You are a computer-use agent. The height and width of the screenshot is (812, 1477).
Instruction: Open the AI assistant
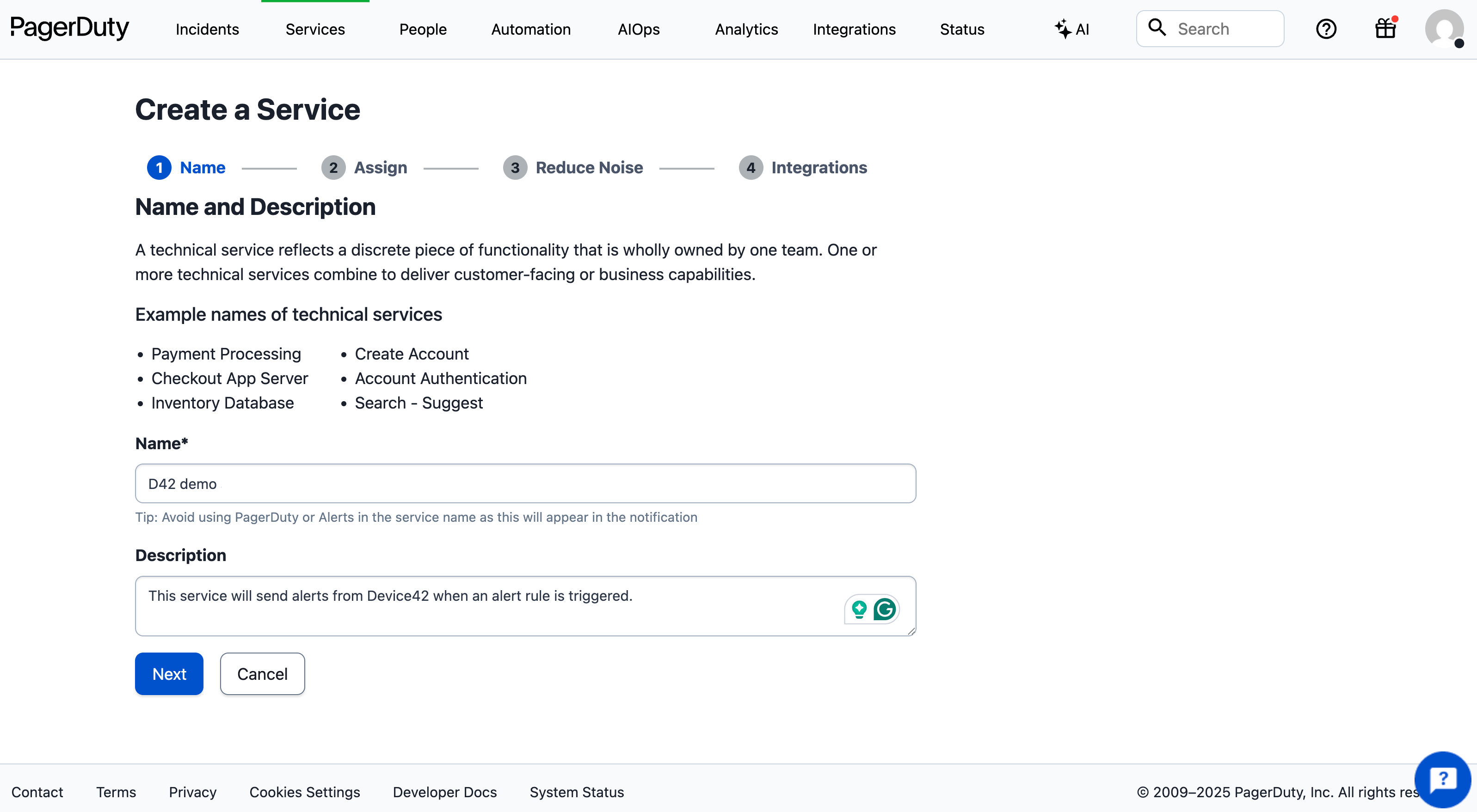[1071, 29]
